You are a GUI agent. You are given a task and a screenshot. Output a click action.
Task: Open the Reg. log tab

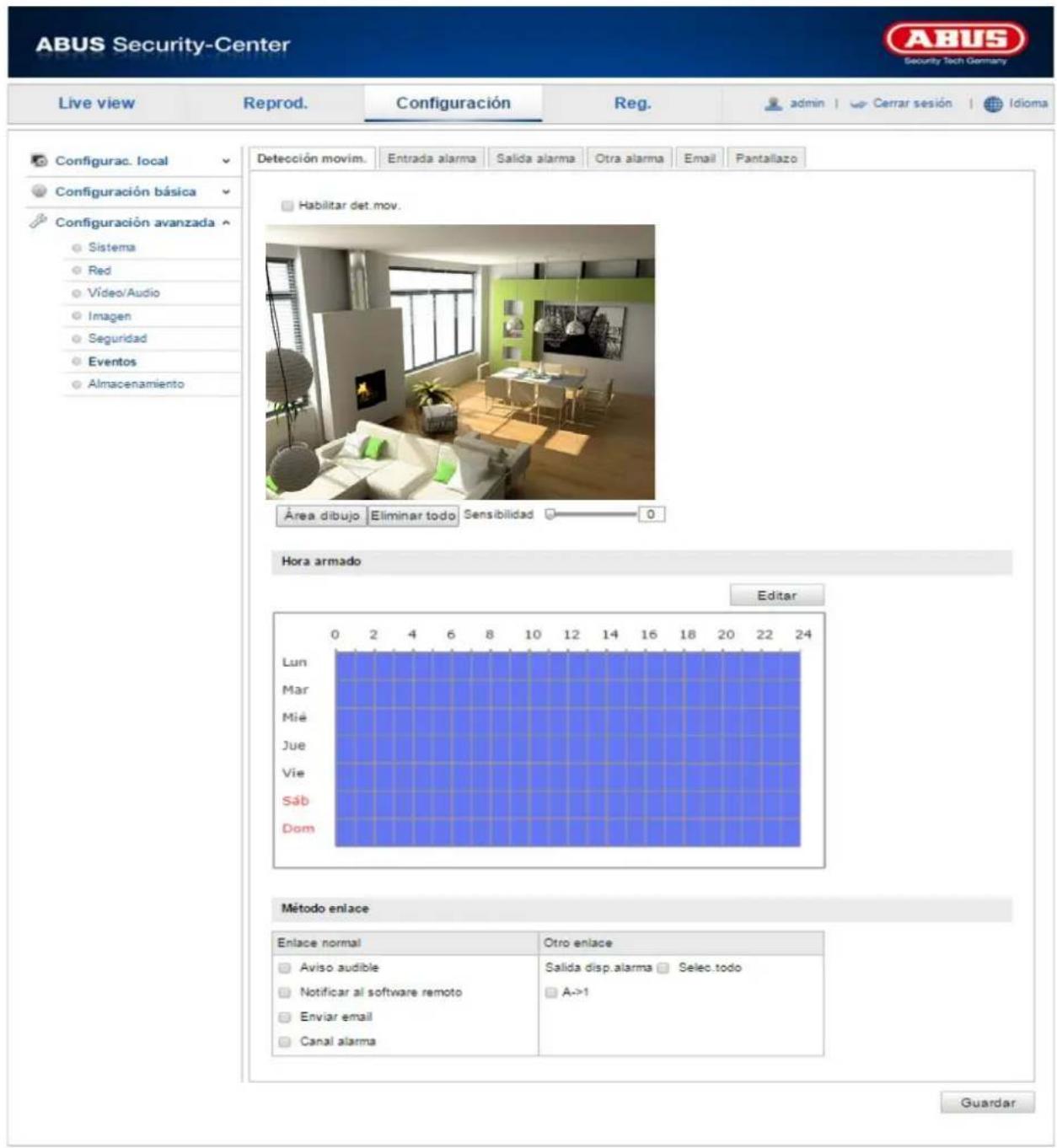tap(632, 103)
